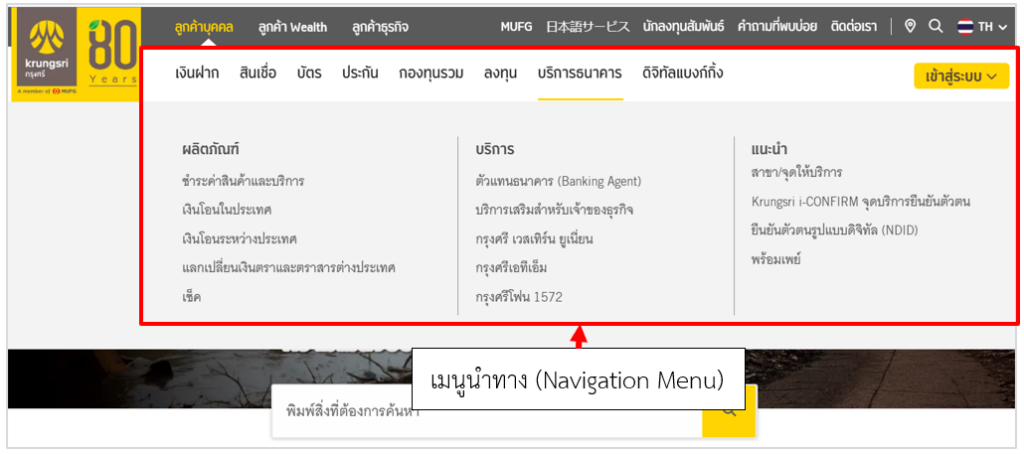
Task: Switch to ลูกค้าธุรกิจ tab
Action: (379, 27)
